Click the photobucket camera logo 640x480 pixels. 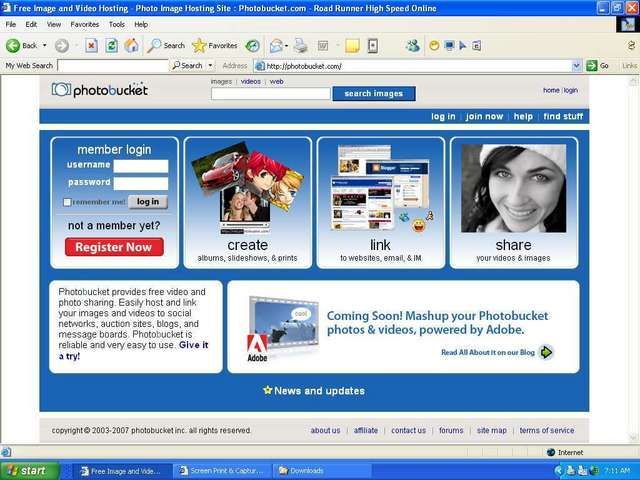61,90
